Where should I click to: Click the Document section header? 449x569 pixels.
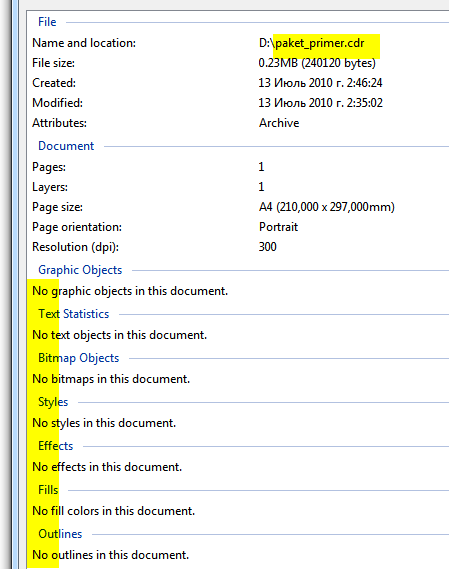pos(66,146)
